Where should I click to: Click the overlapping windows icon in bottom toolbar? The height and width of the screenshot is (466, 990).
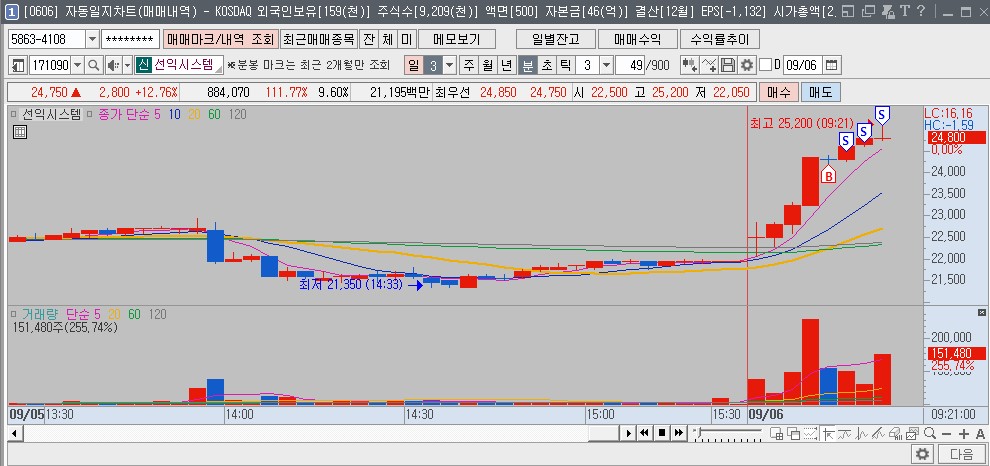793,433
